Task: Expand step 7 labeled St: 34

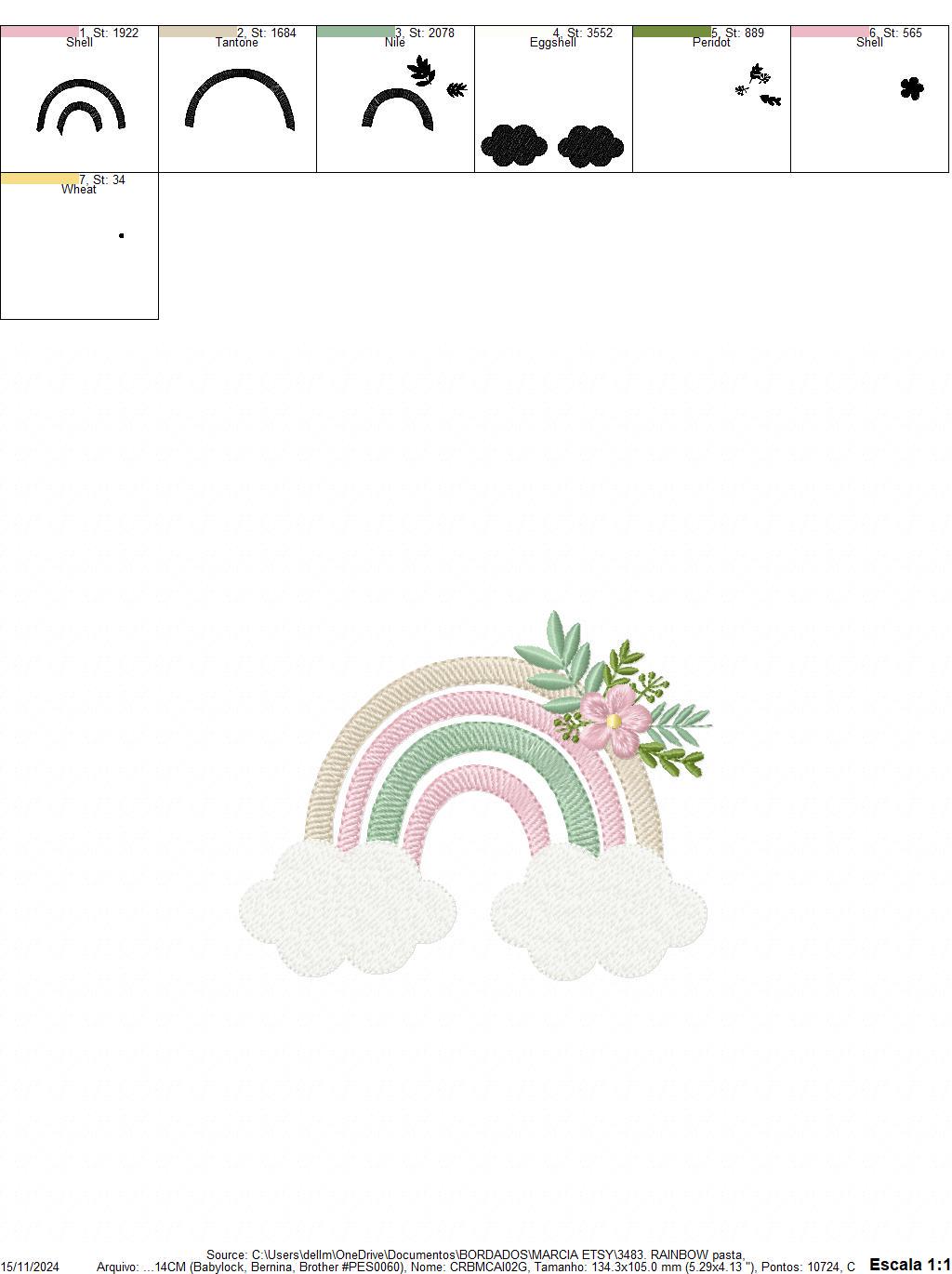Action: [102, 179]
